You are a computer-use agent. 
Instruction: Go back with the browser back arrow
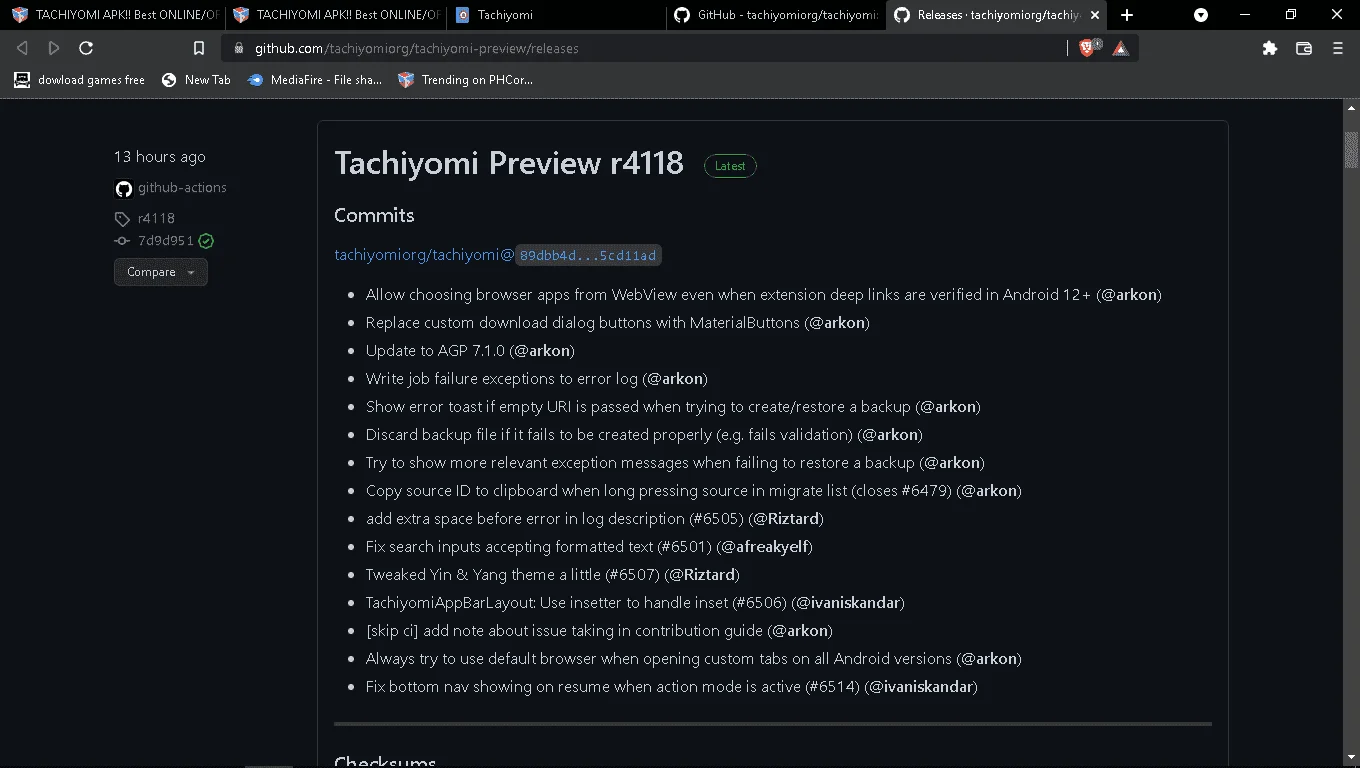pyautogui.click(x=22, y=48)
